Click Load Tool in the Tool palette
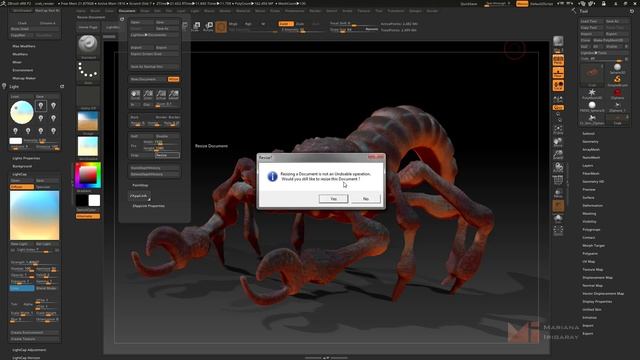Image resolution: width=640 pixels, height=360 pixels. [x=591, y=21]
